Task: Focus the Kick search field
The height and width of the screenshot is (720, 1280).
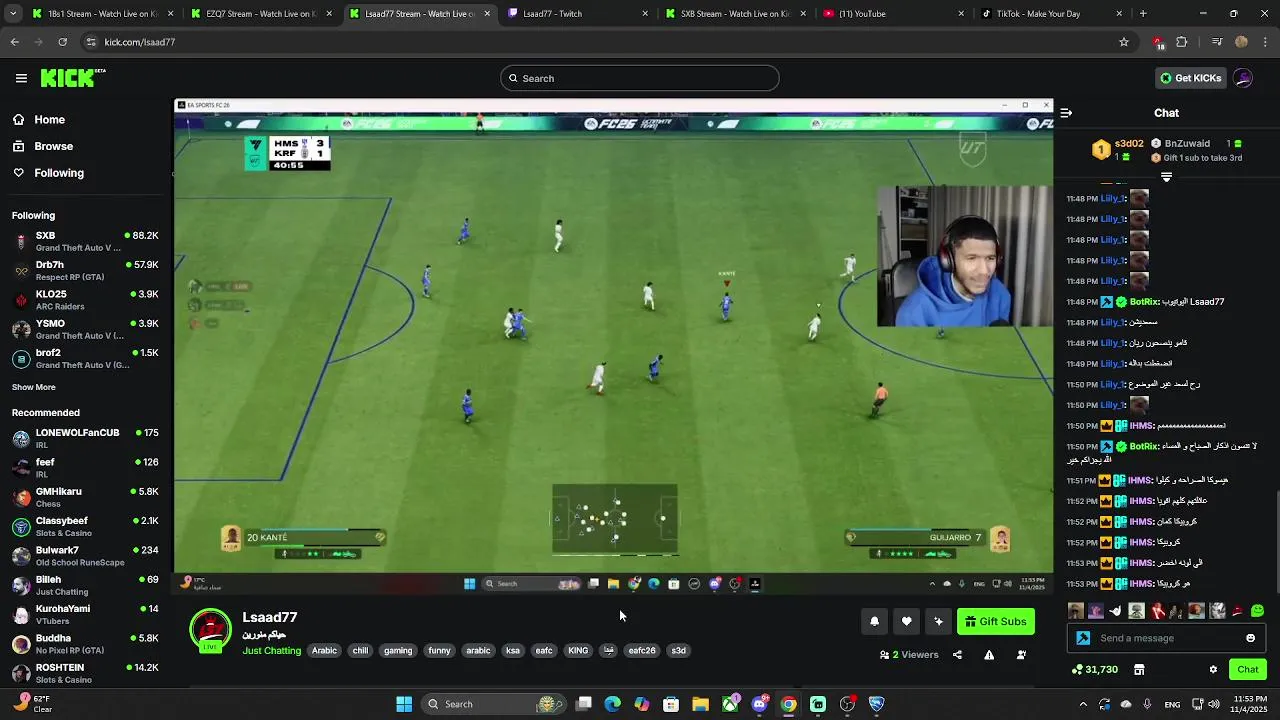Action: click(640, 78)
